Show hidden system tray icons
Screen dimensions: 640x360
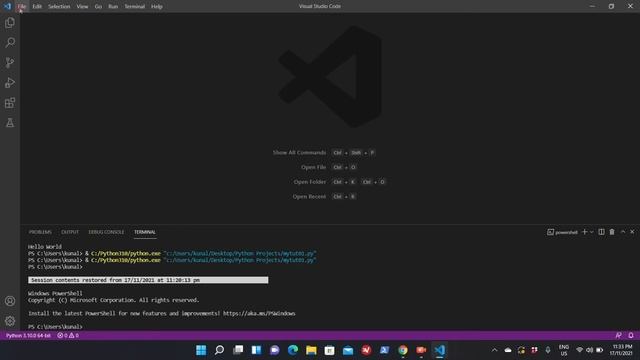(494, 350)
